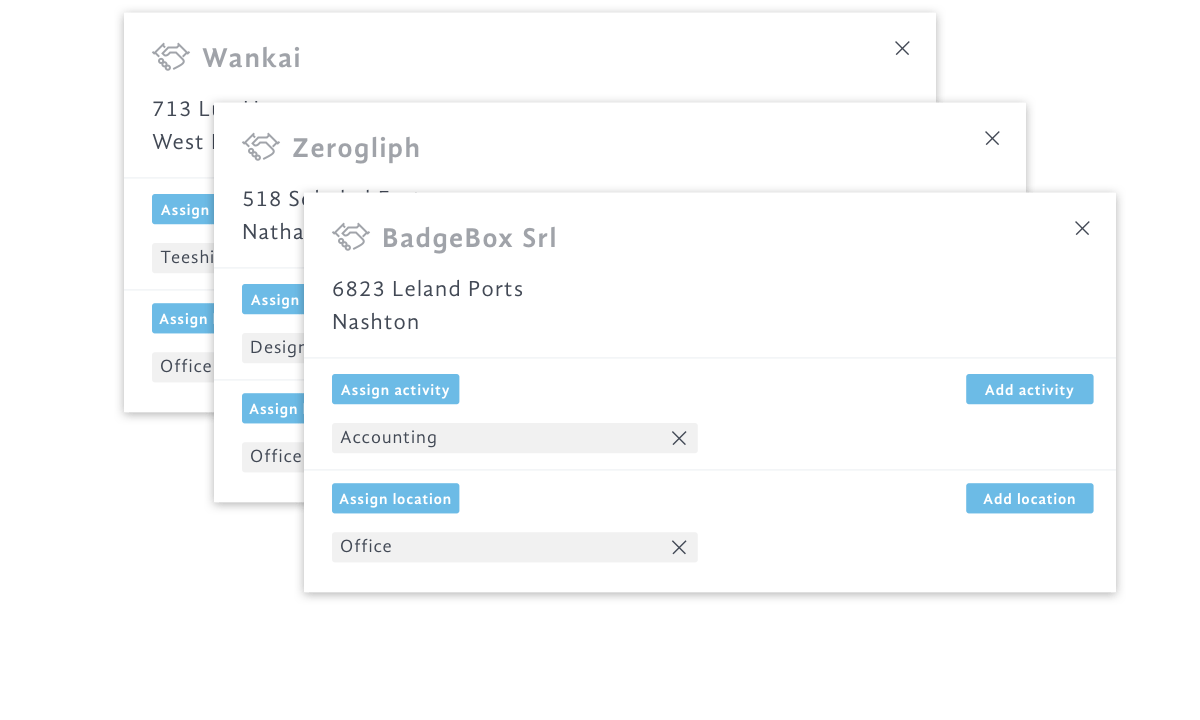Select the Zerogliph card title

pyautogui.click(x=356, y=147)
